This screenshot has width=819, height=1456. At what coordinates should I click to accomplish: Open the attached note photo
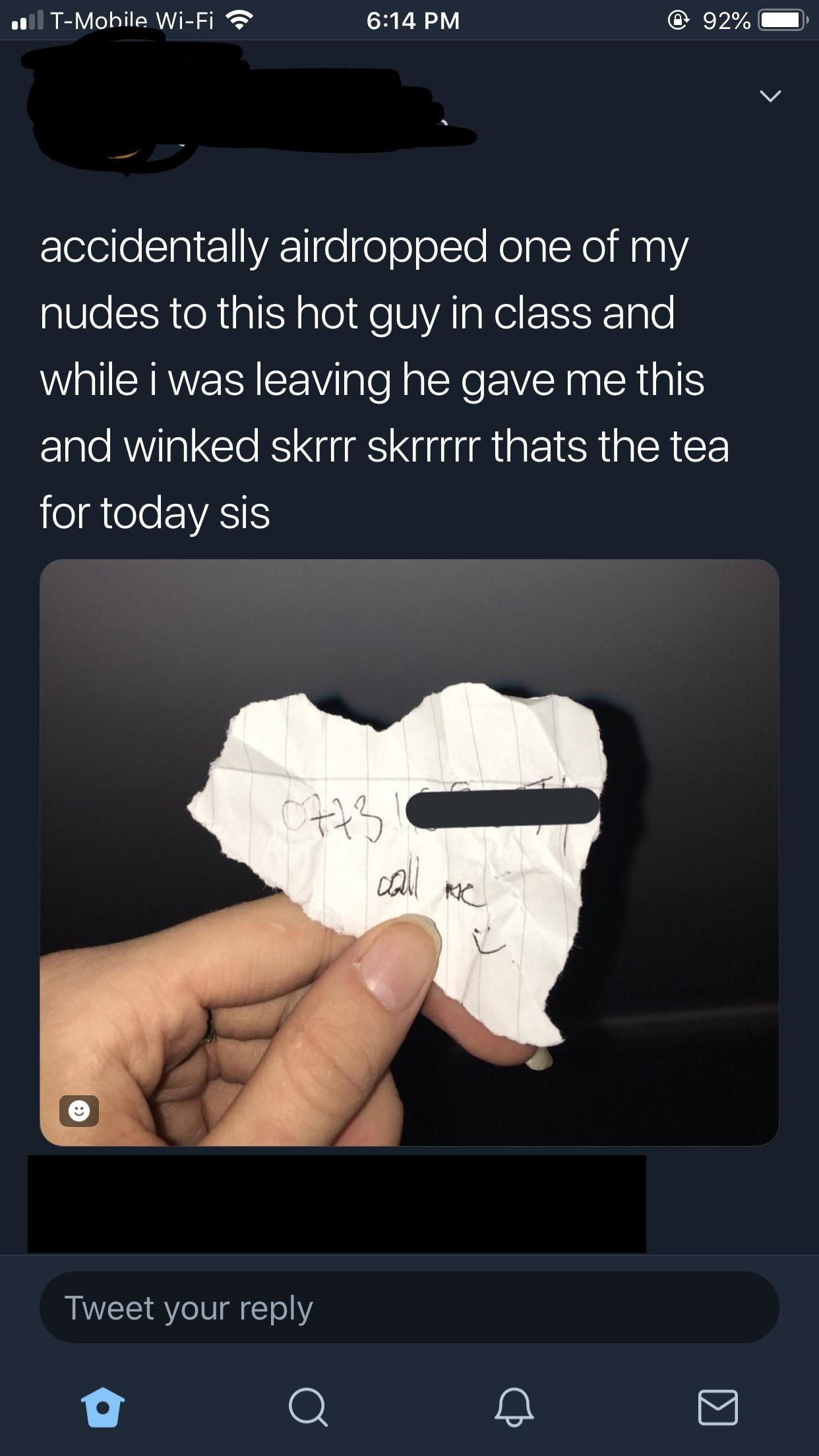[x=409, y=852]
